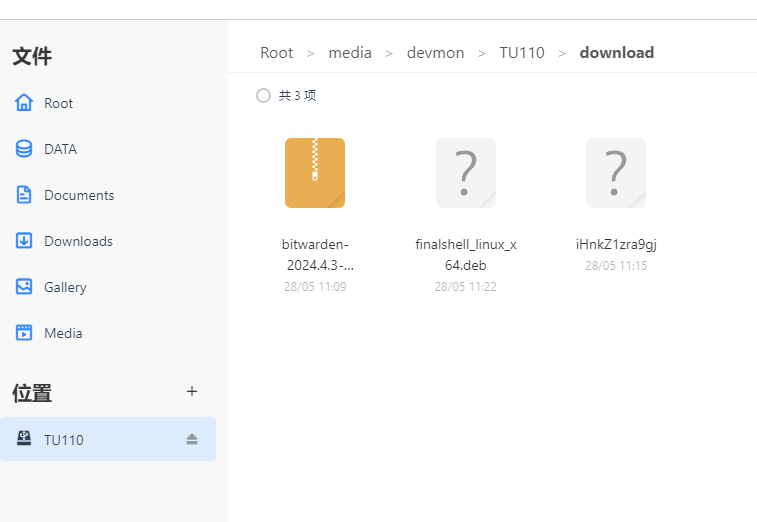Eject the TU110 drive

pos(192,439)
